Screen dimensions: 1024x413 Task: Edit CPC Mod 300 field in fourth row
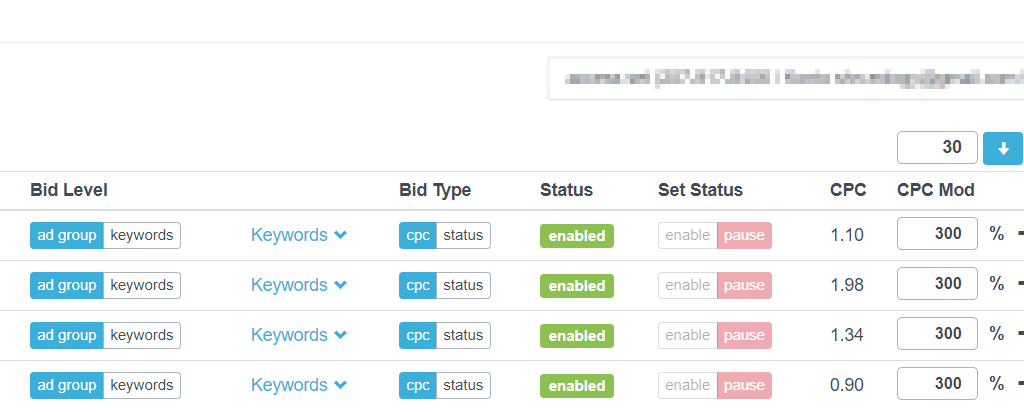point(937,384)
